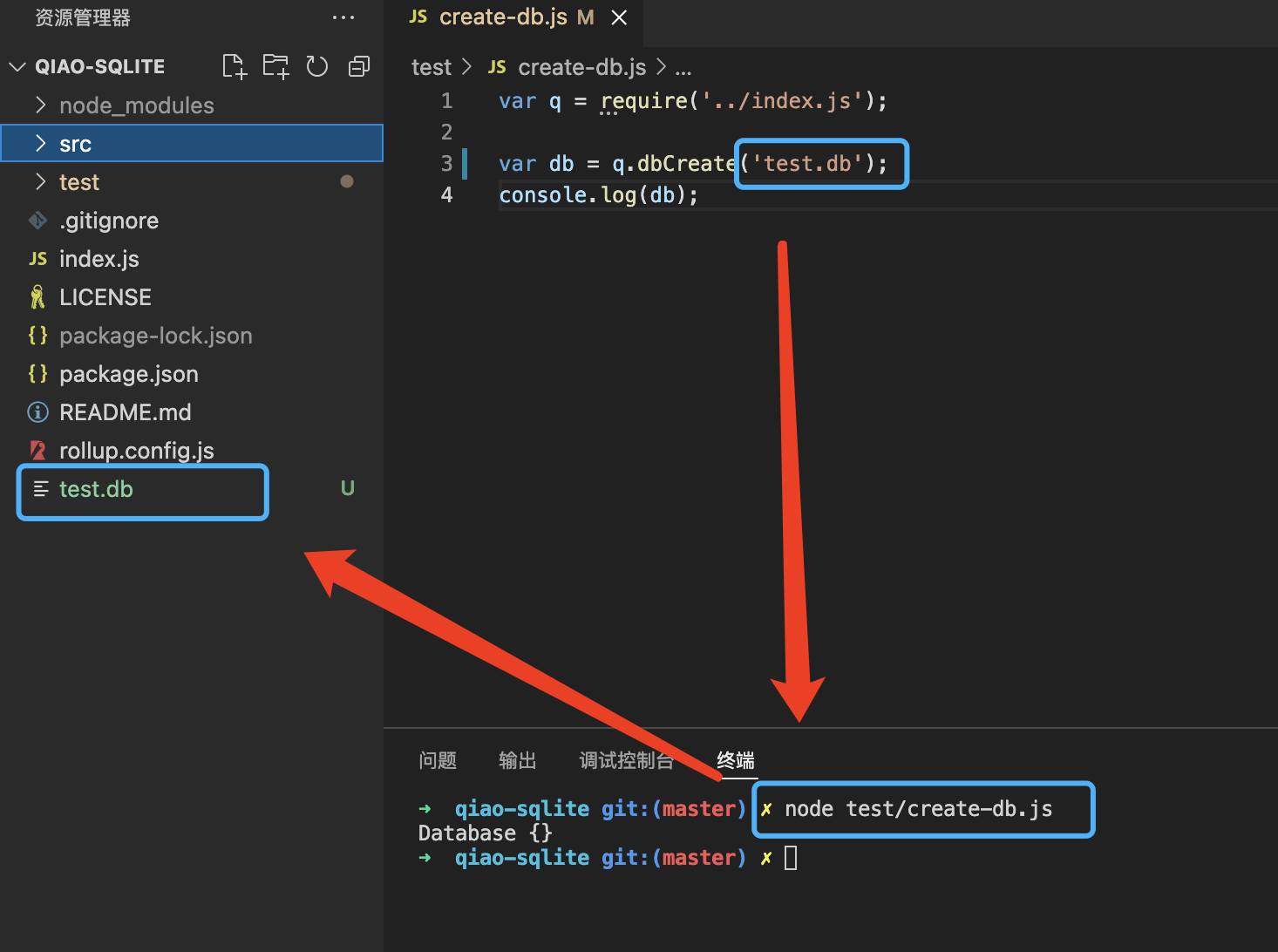The height and width of the screenshot is (952, 1278).
Task: Open the explorer more actions ellipsis menu
Action: pyautogui.click(x=343, y=17)
